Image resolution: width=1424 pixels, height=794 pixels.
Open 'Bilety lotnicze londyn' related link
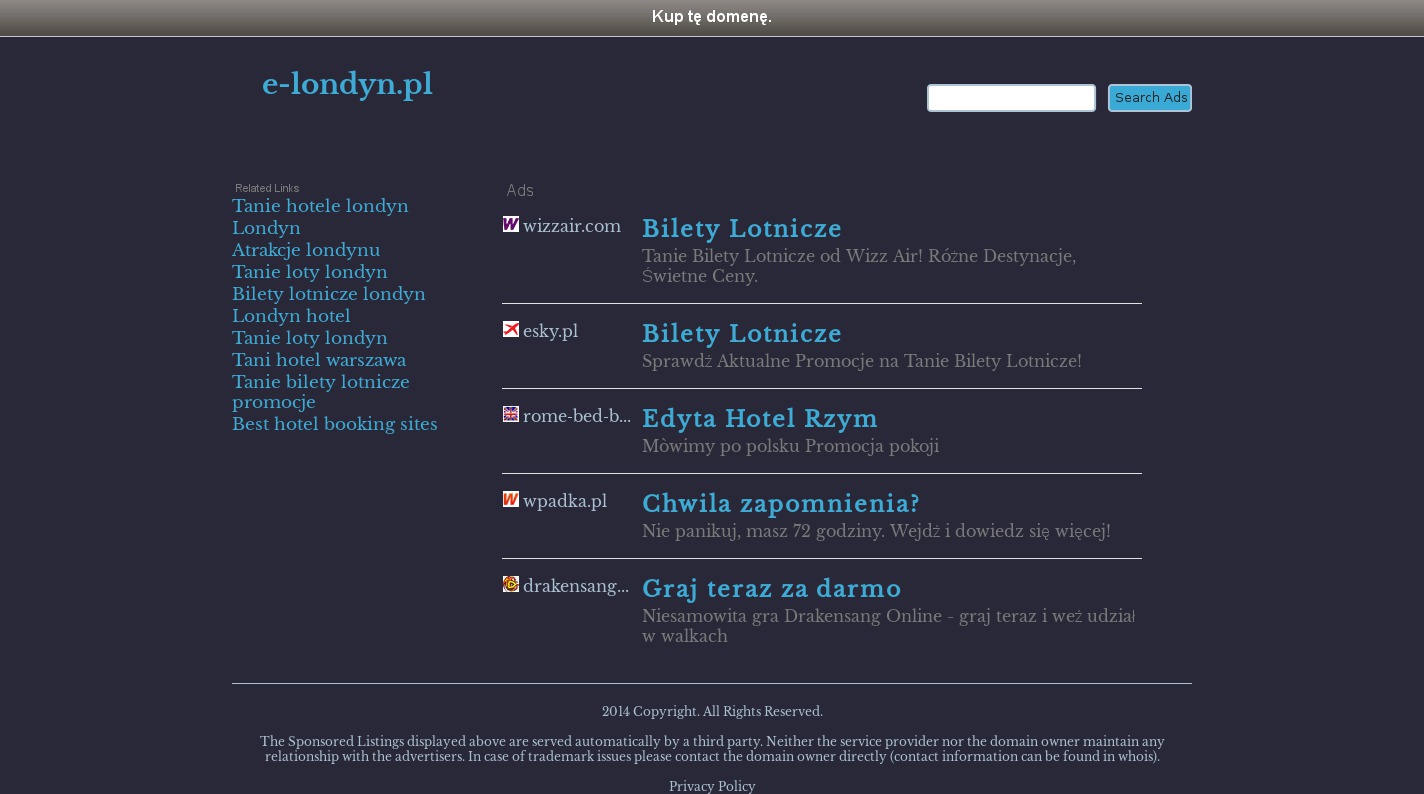click(x=329, y=294)
